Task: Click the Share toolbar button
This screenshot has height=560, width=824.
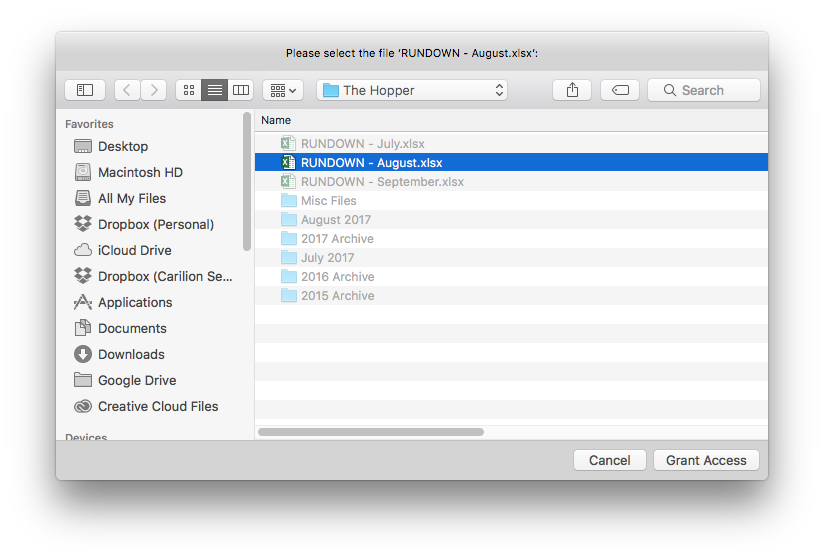Action: tap(572, 90)
